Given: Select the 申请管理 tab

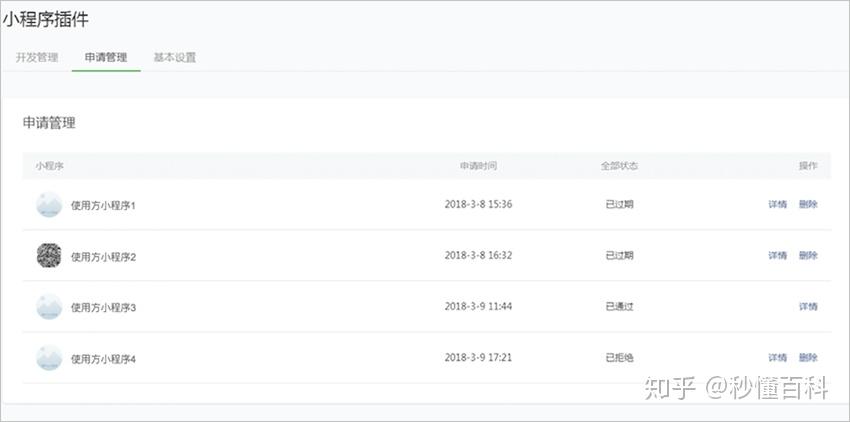Looking at the screenshot, I should pos(106,58).
